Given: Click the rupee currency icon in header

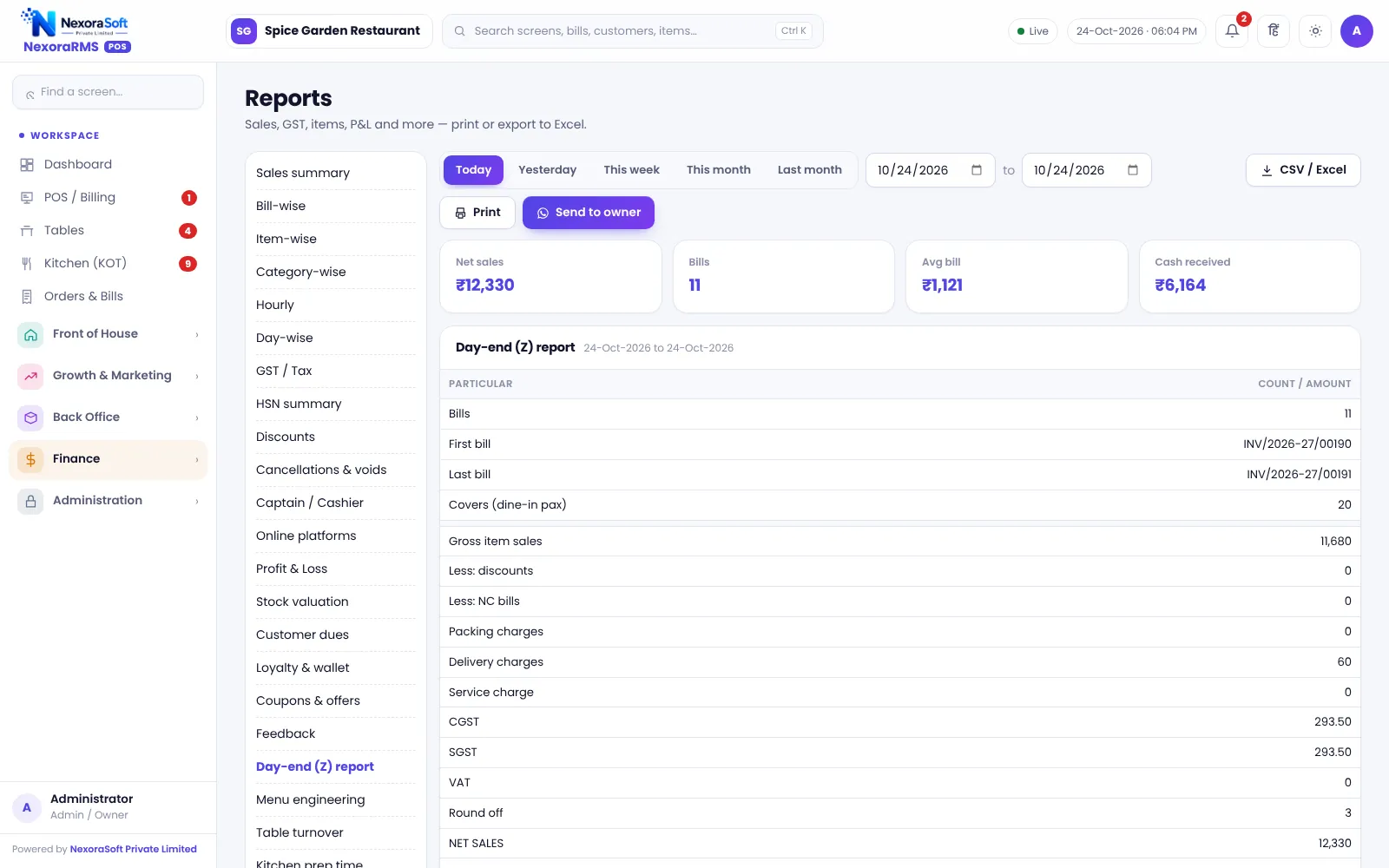Looking at the screenshot, I should click(1274, 31).
